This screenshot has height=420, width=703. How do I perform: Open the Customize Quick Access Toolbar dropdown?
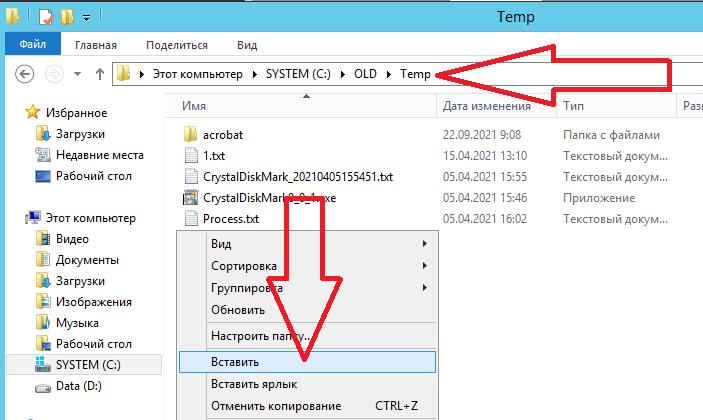(87, 17)
